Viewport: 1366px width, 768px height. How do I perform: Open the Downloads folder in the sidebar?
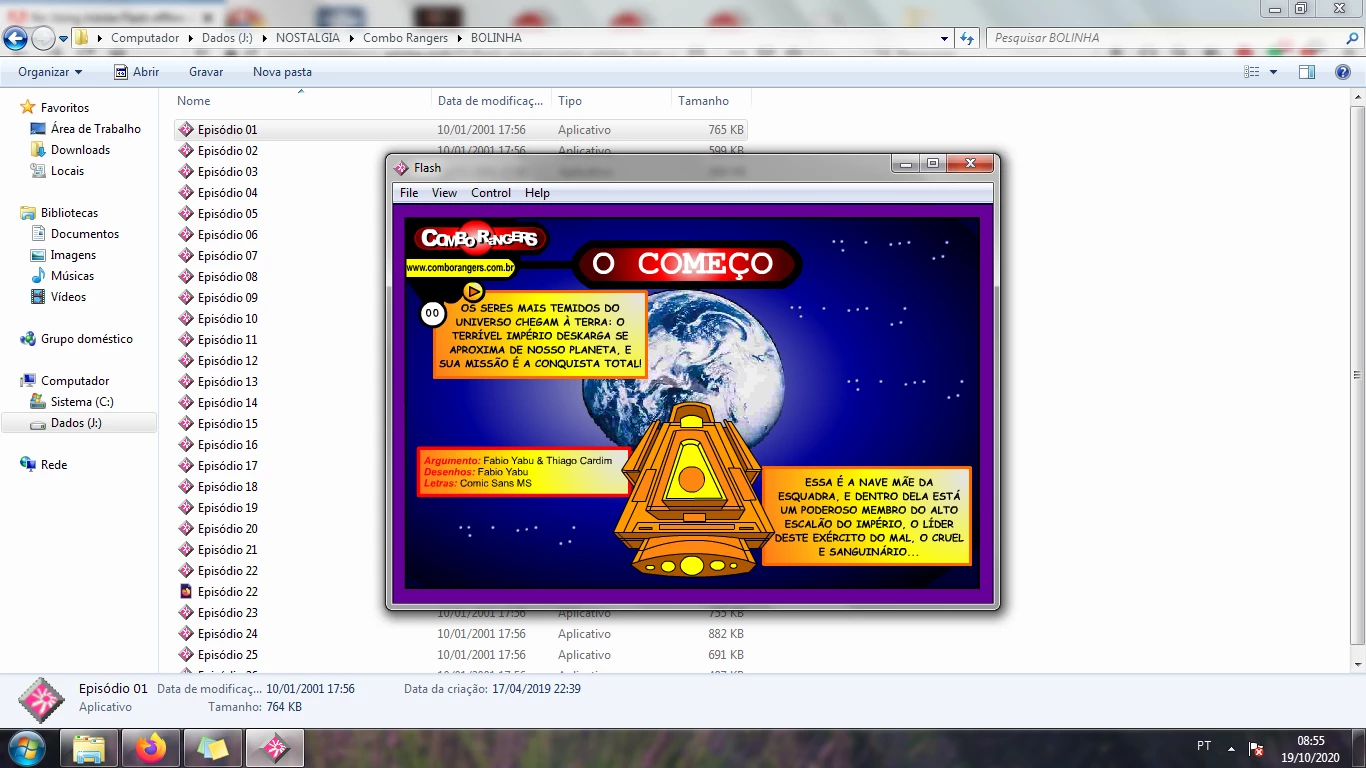tap(81, 150)
